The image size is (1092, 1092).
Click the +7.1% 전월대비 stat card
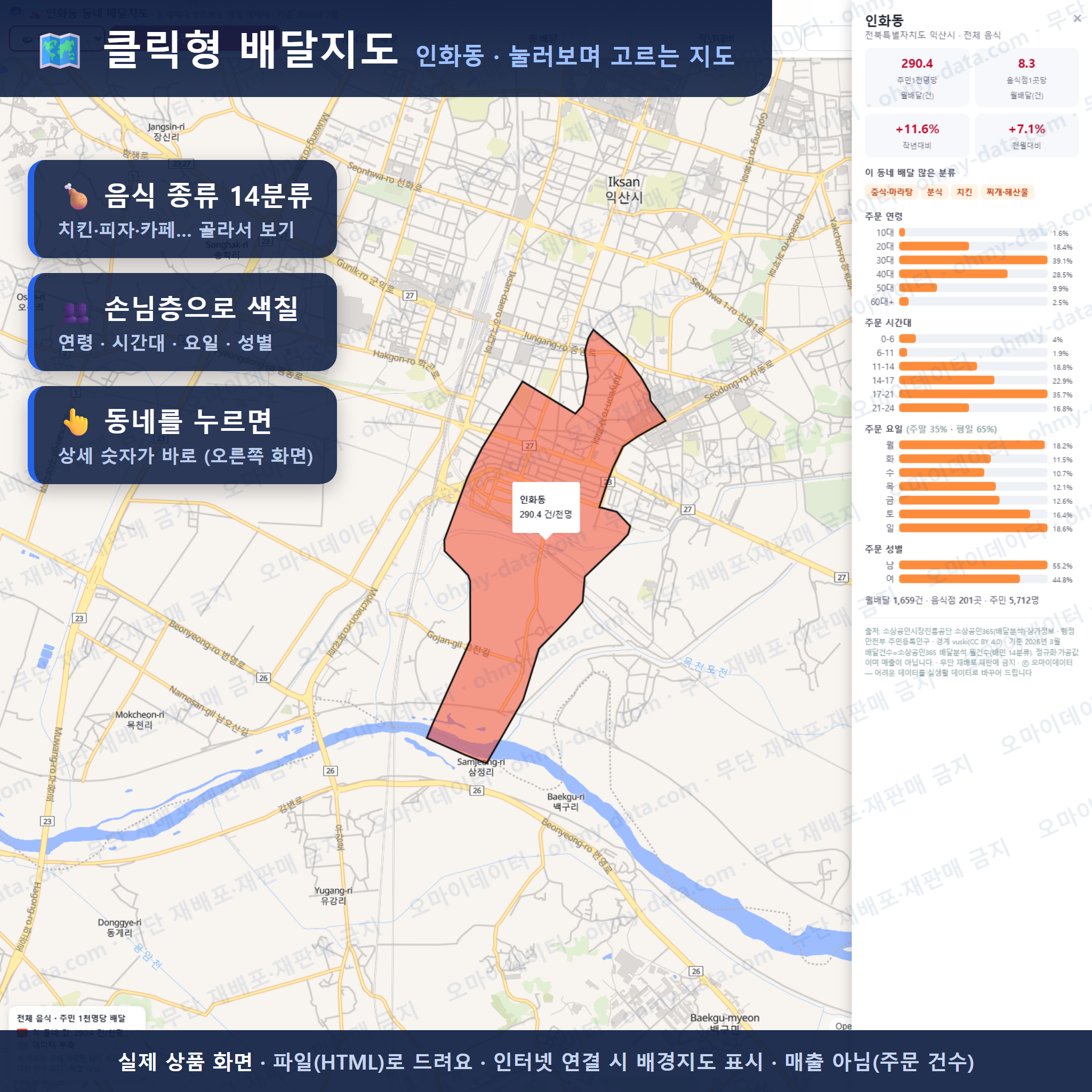1026,135
